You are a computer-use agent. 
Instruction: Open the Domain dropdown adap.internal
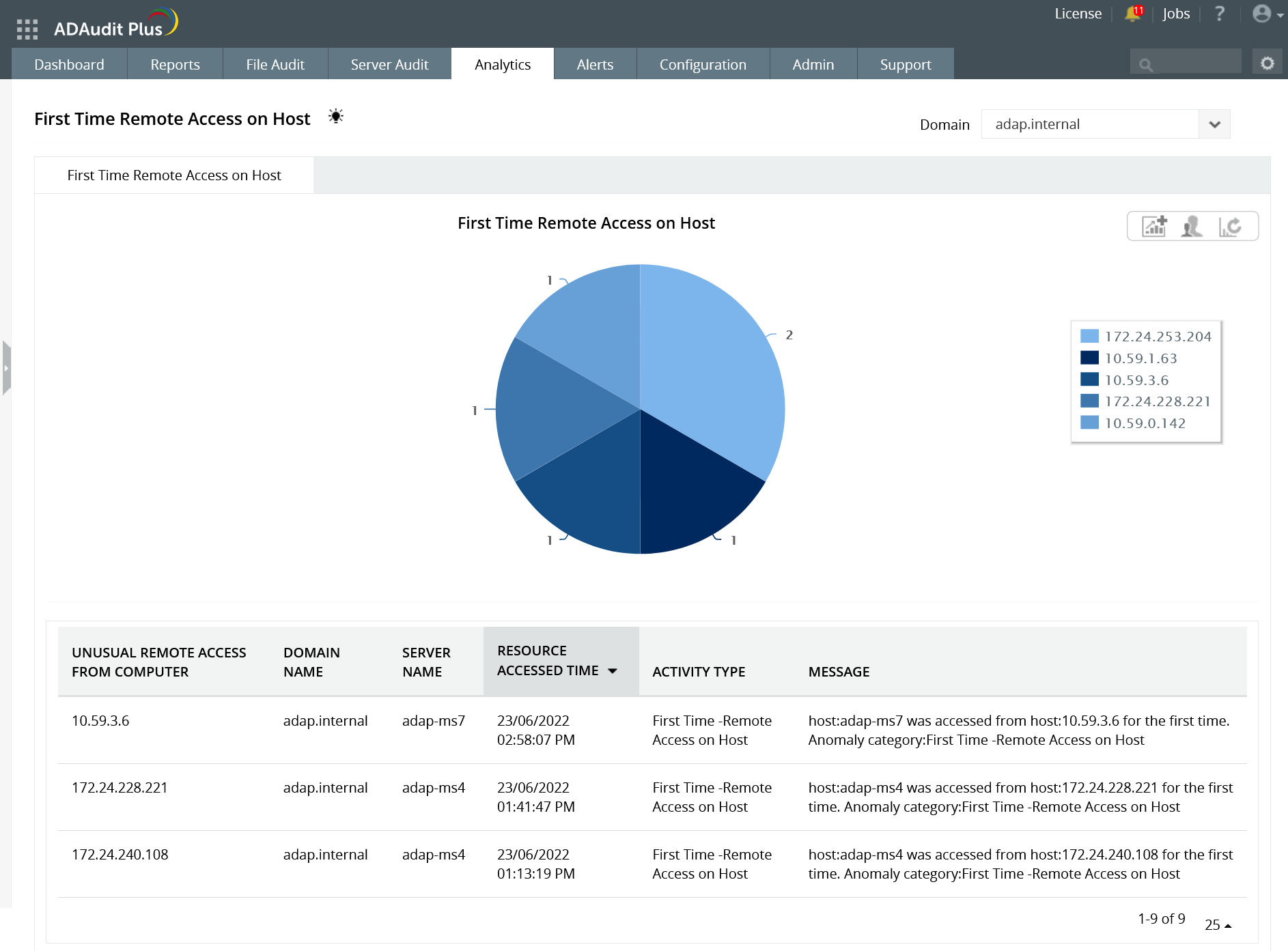[x=1105, y=124]
